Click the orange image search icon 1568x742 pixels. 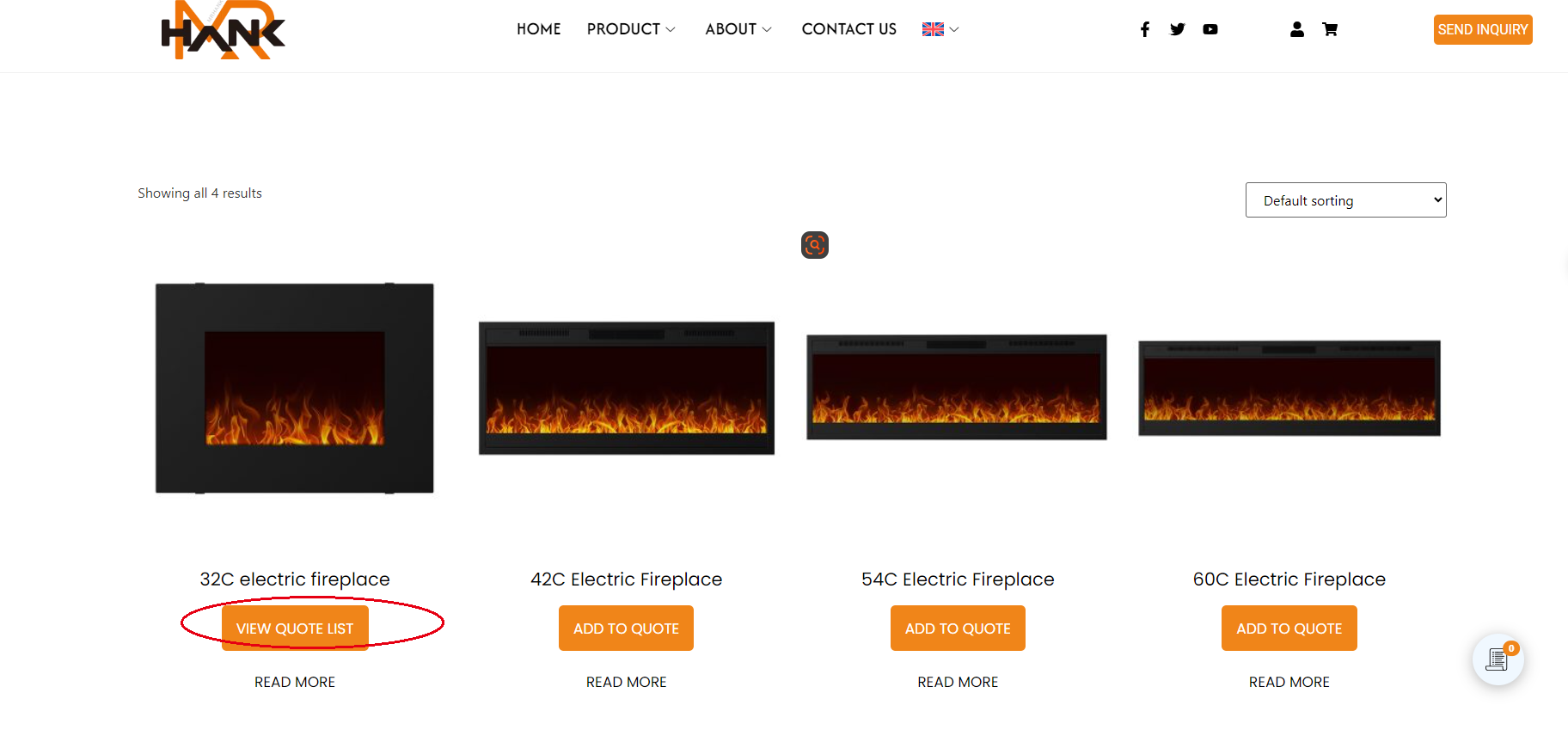[x=814, y=245]
